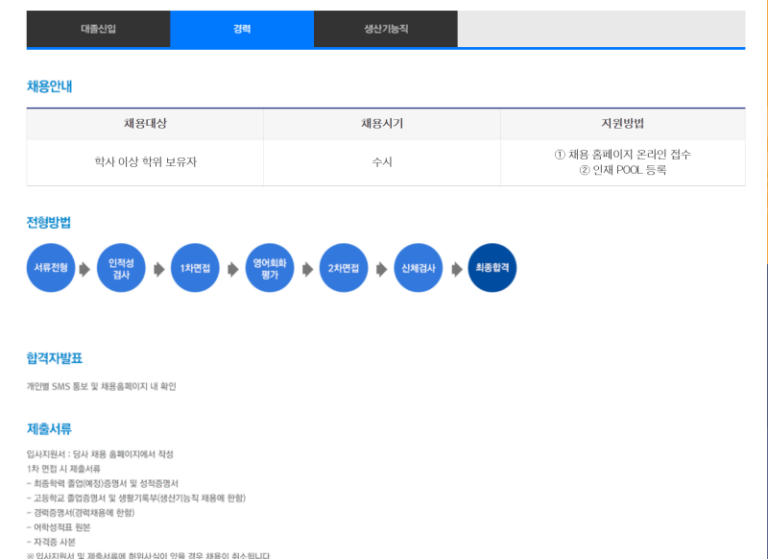The width and height of the screenshot is (768, 559).
Task: Click the 학사 이상 학위 보유자 cell
Action: 145,162
